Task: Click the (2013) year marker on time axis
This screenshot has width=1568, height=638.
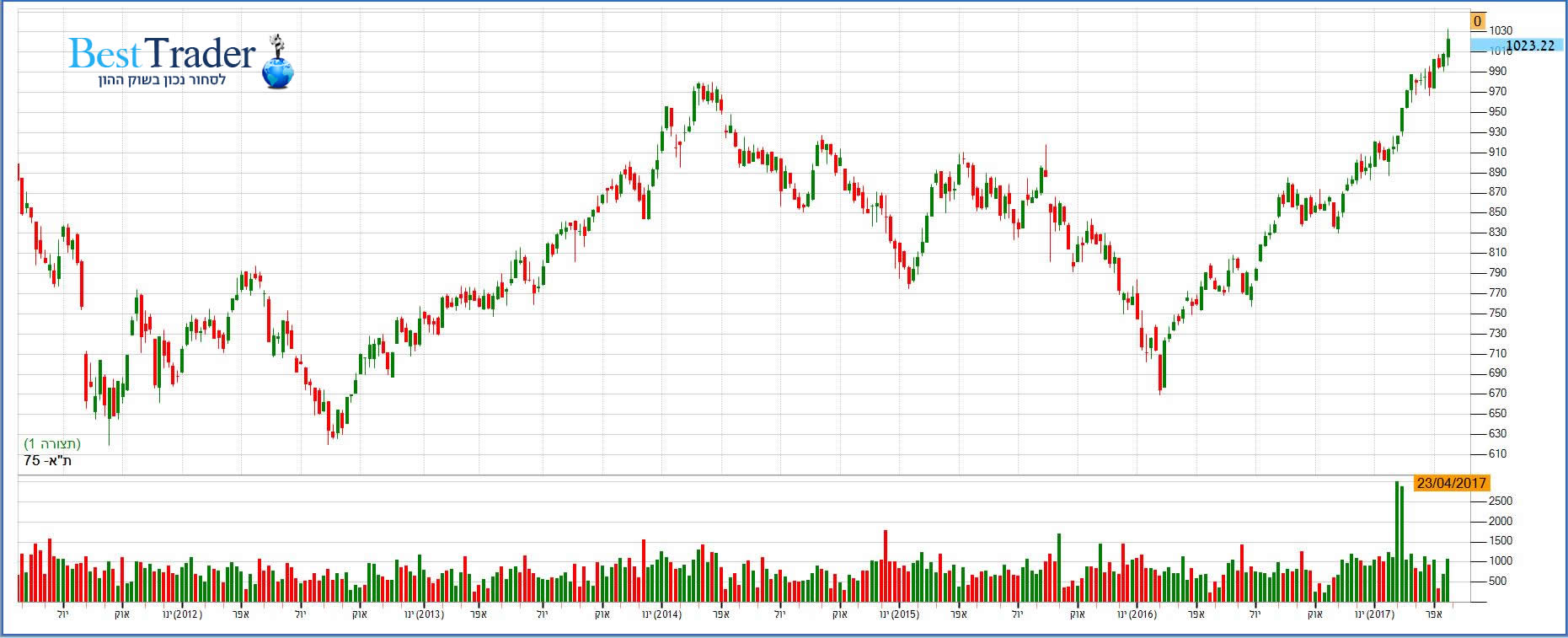Action: 424,614
